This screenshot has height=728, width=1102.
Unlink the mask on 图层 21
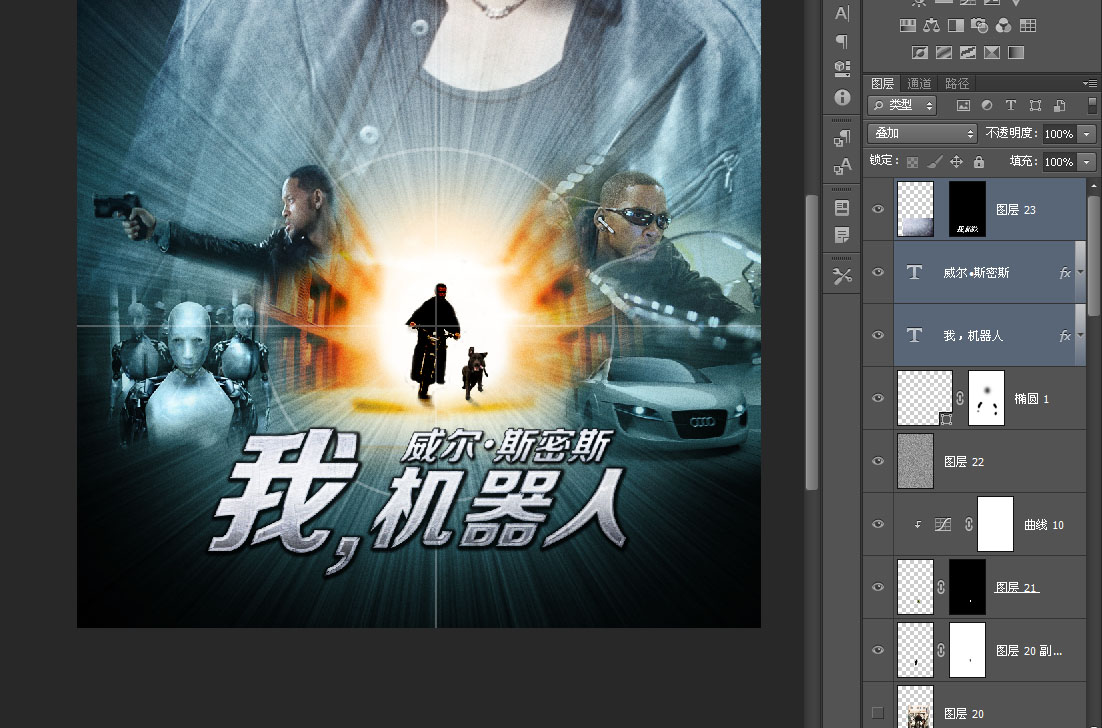point(941,587)
